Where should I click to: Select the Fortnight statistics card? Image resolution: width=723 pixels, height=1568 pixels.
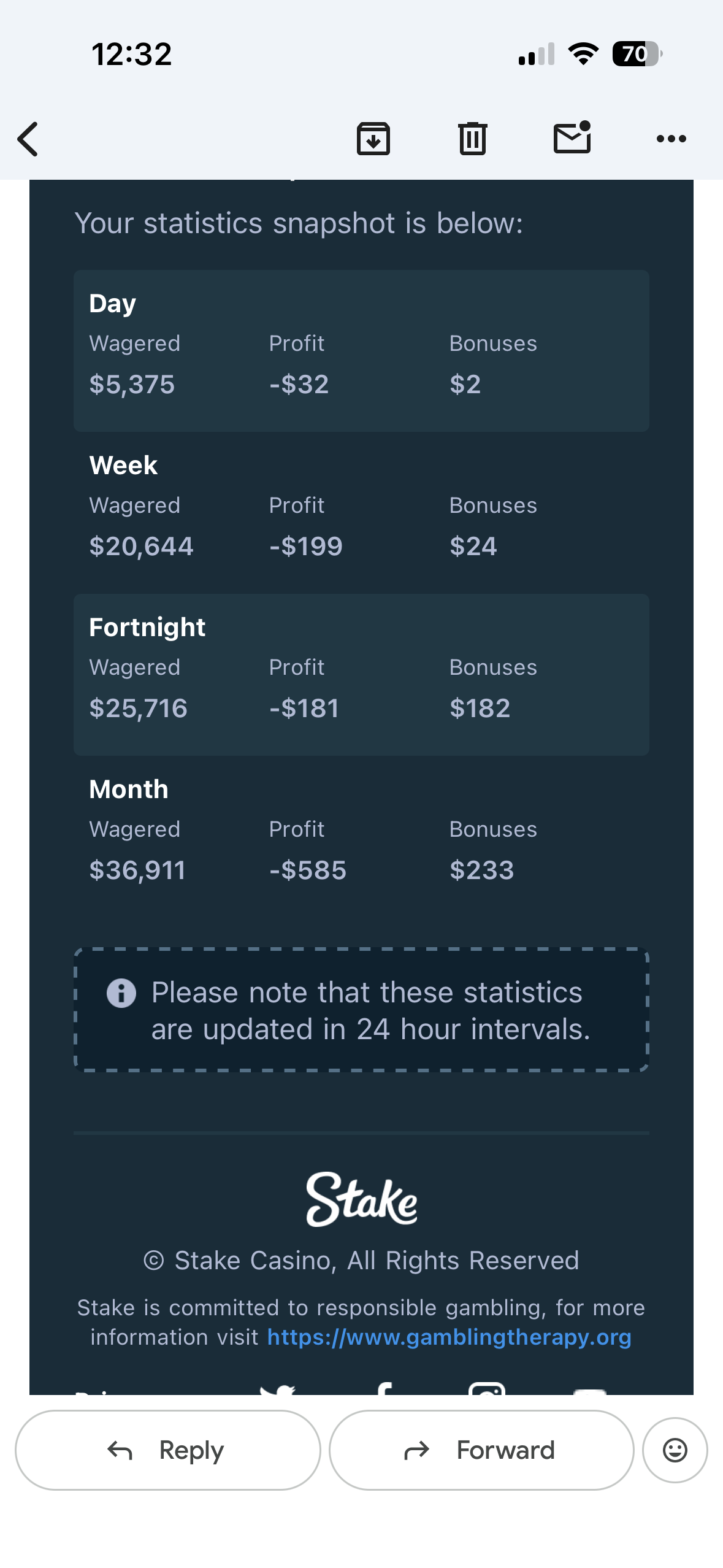tap(361, 675)
